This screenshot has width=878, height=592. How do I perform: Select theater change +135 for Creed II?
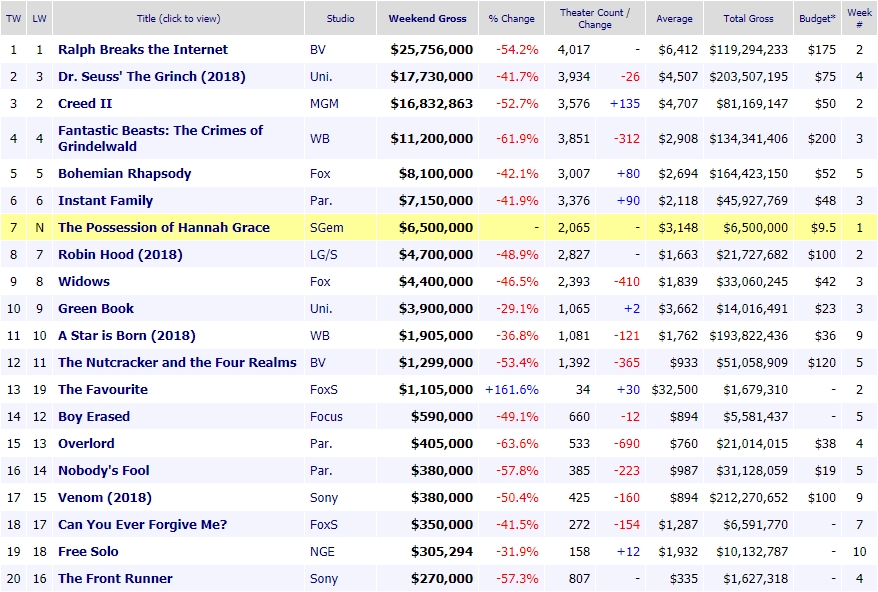point(624,104)
